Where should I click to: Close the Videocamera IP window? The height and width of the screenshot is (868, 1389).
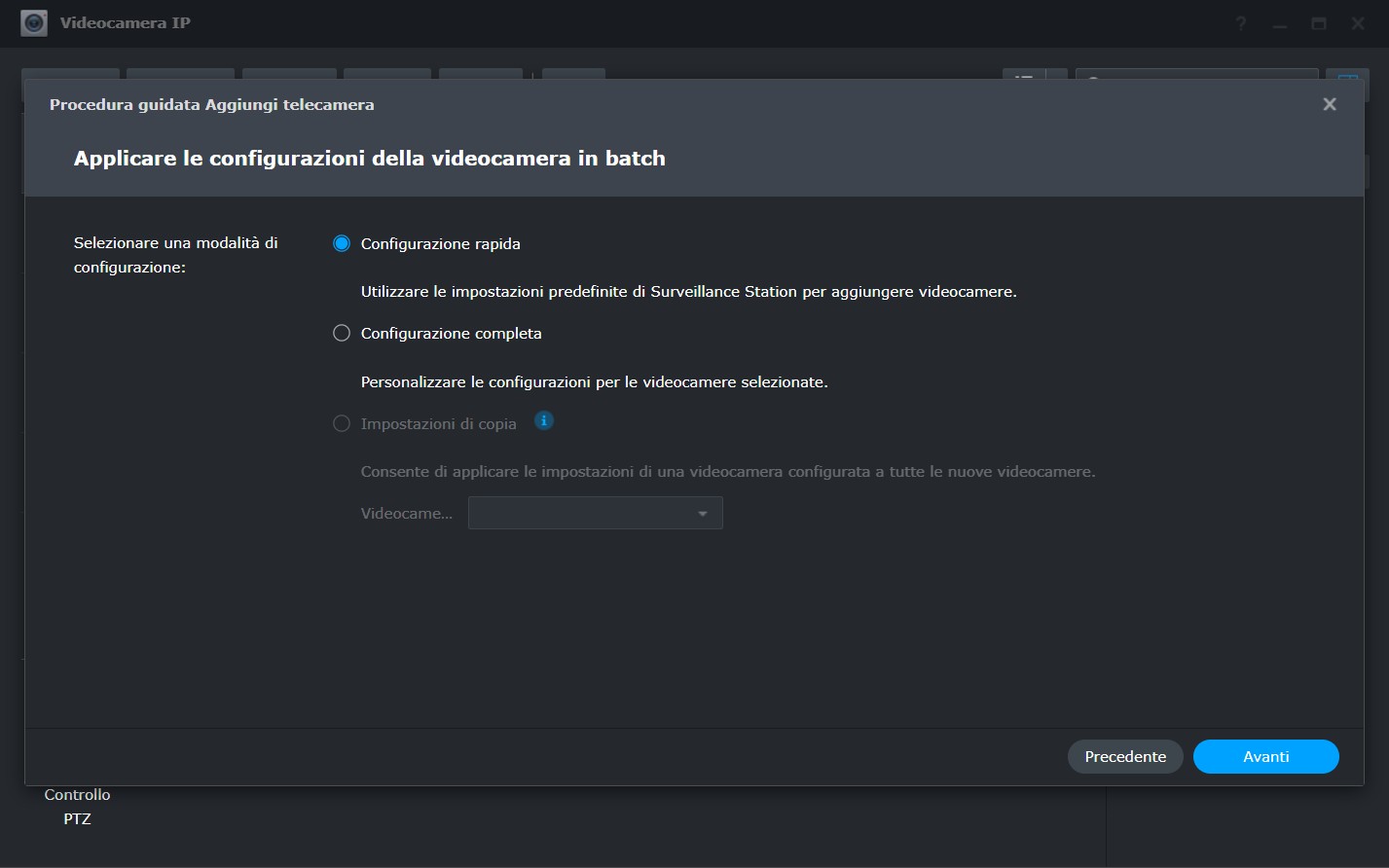pyautogui.click(x=1358, y=24)
